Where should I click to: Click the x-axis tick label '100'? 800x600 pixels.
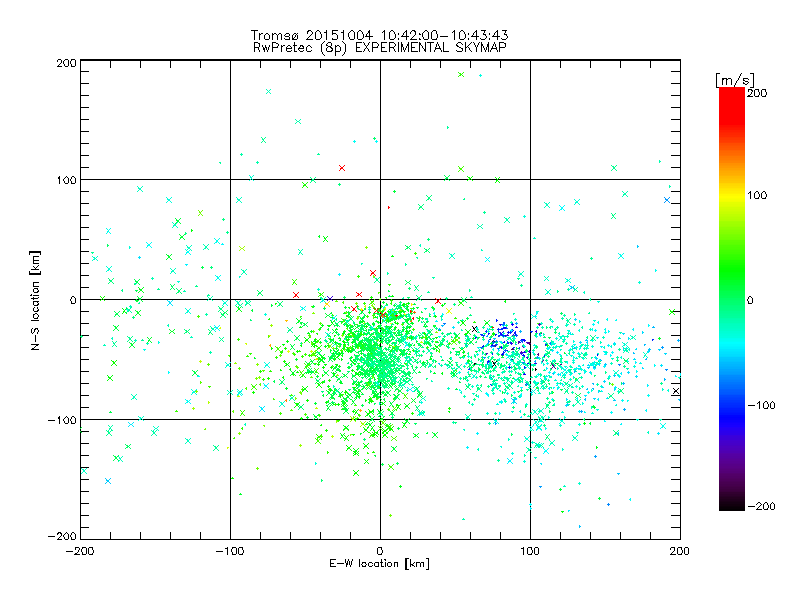530,551
